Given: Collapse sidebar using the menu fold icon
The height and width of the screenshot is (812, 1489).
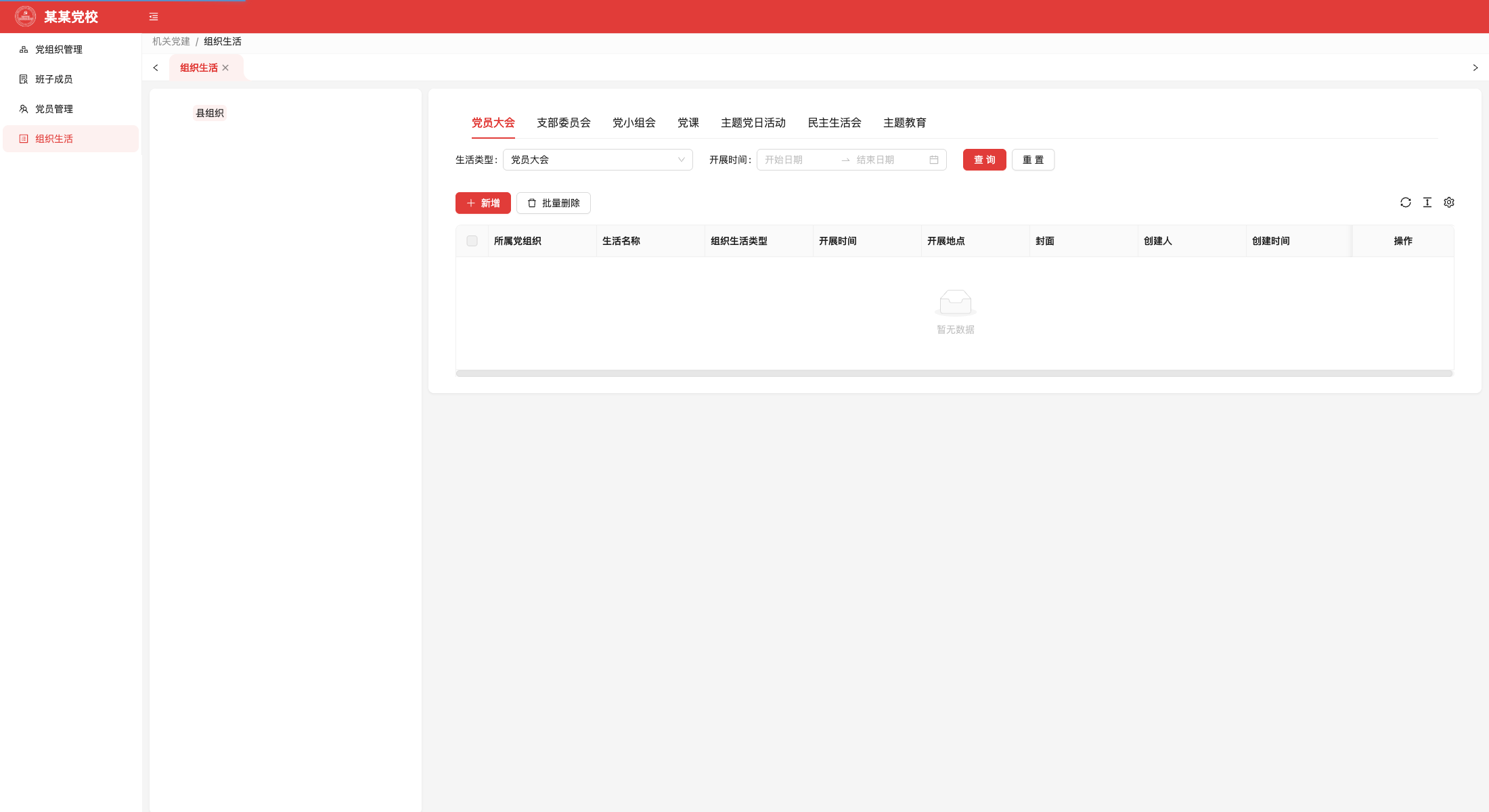Looking at the screenshot, I should point(154,17).
